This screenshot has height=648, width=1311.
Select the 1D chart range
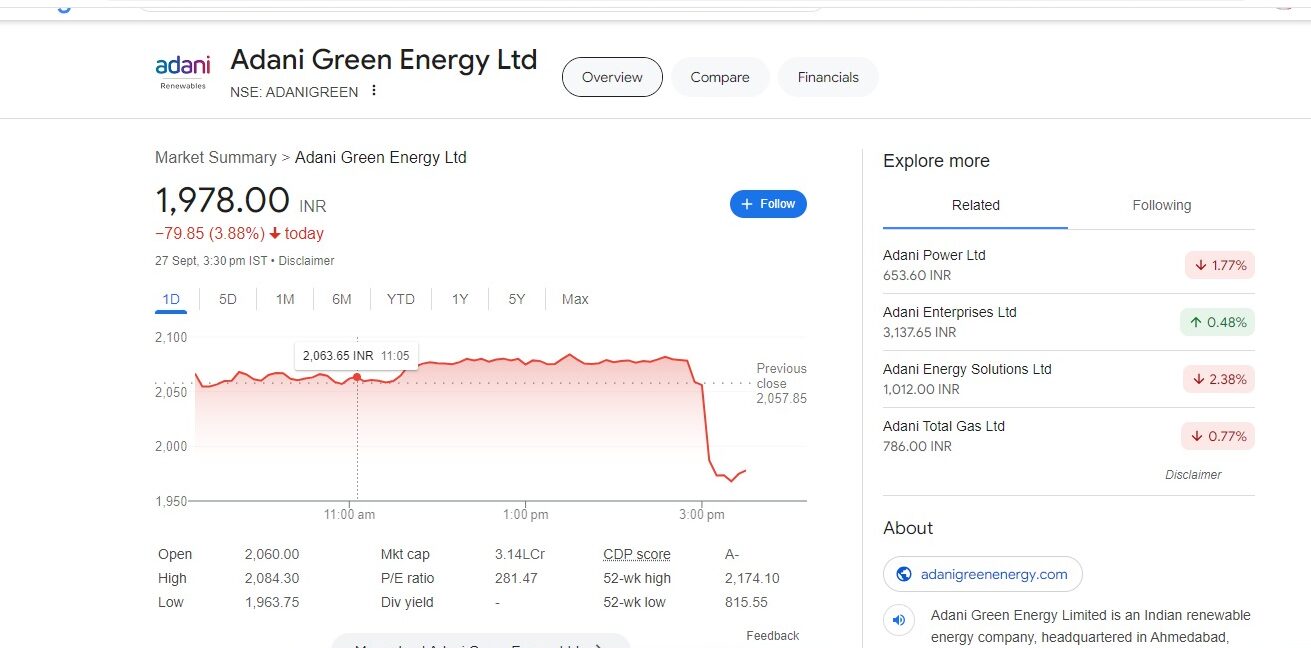(171, 299)
